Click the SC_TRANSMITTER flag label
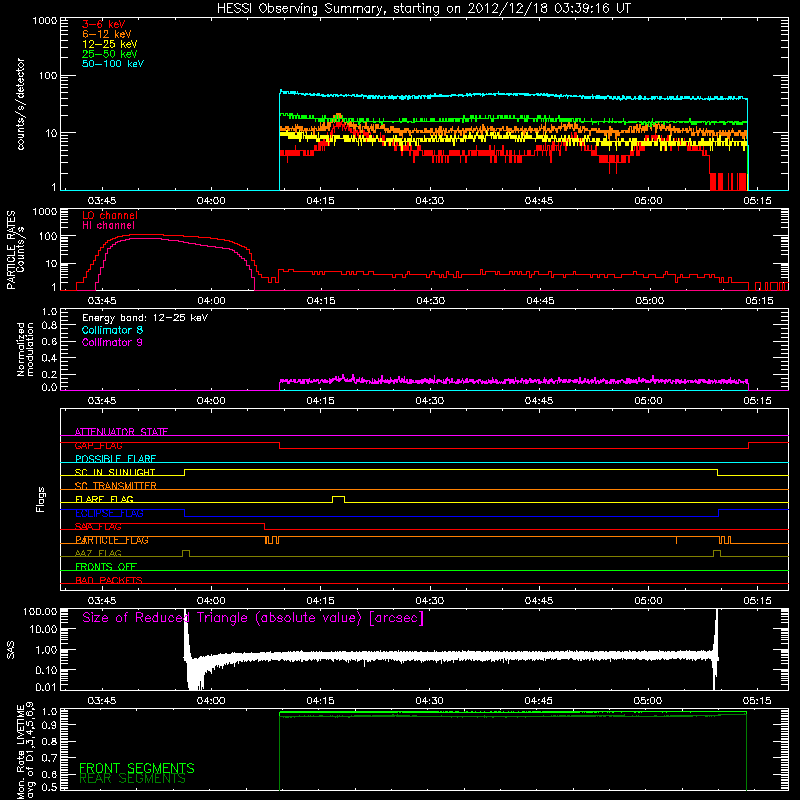This screenshot has height=800, width=800. [116, 485]
